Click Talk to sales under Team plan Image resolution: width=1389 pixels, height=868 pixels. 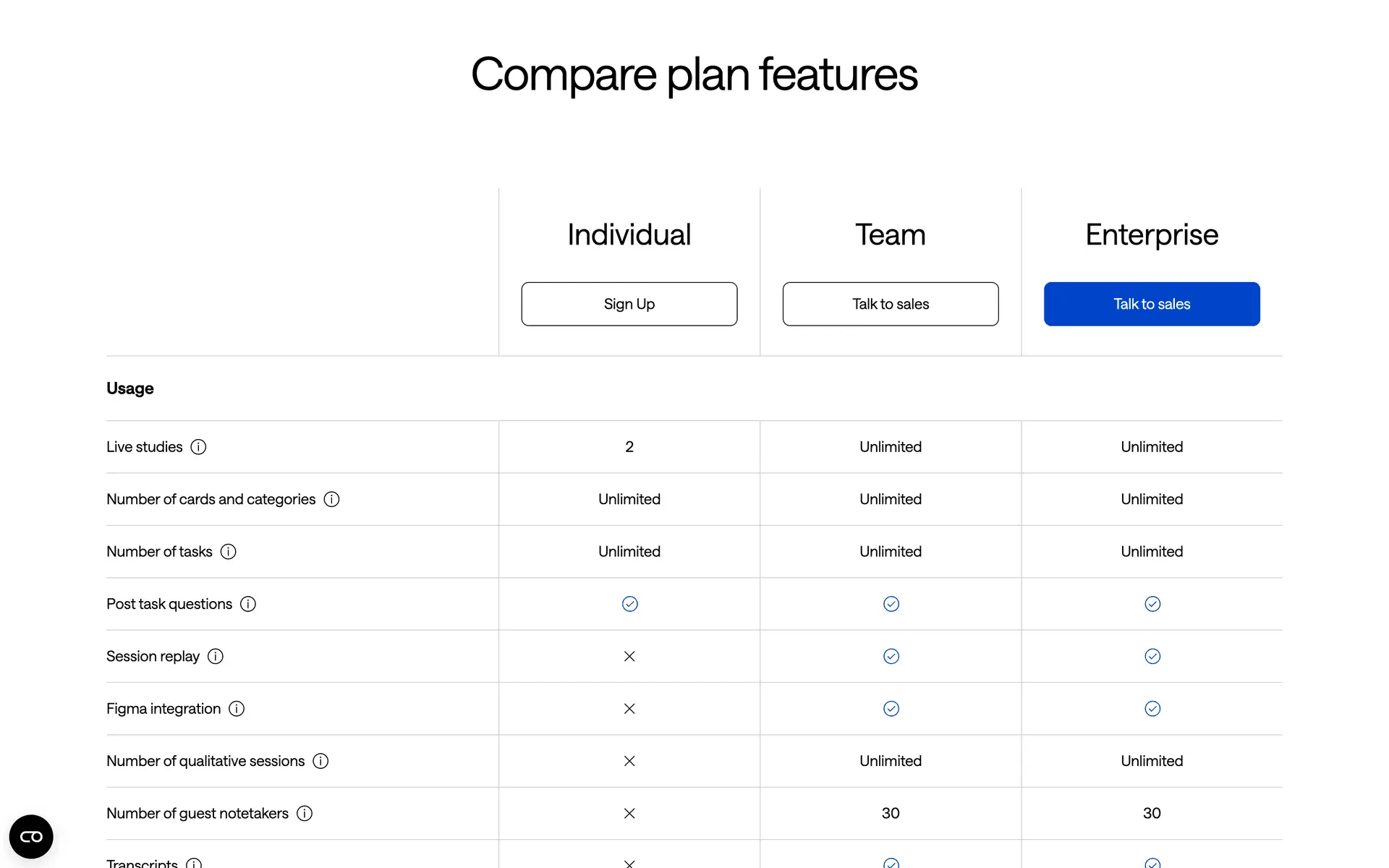(890, 304)
